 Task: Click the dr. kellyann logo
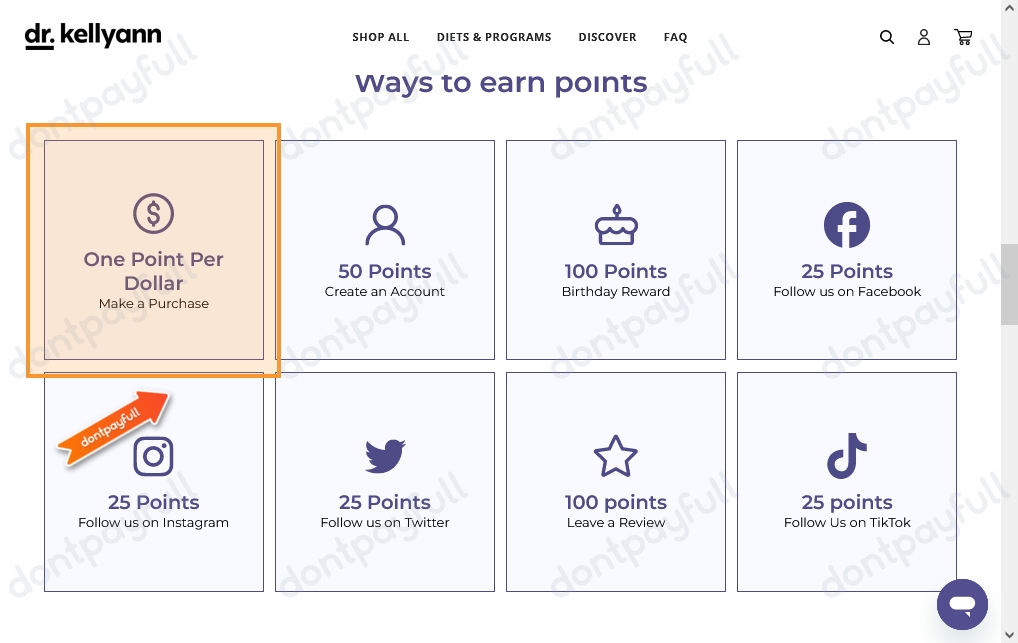click(93, 37)
